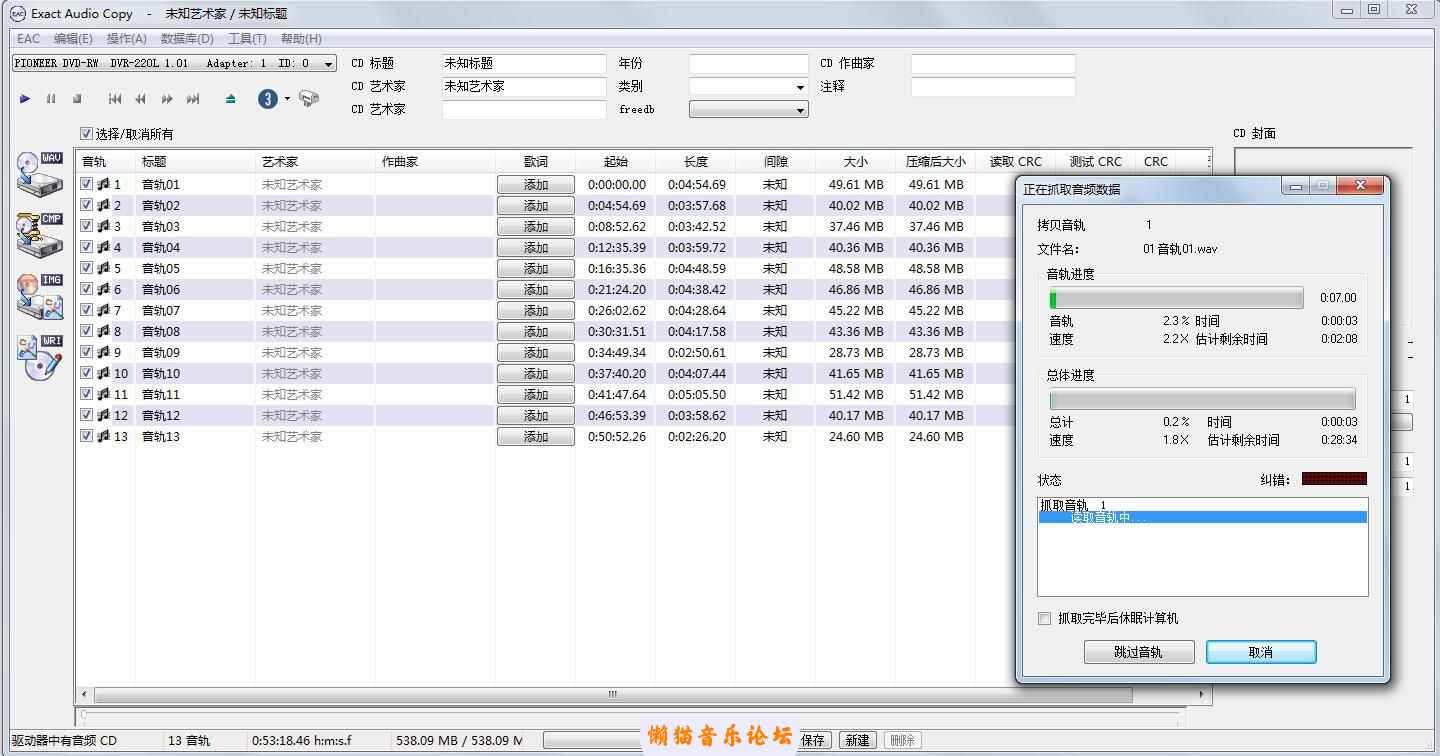Click 添加 lyrics button for track 1
1440x756 pixels.
click(536, 185)
